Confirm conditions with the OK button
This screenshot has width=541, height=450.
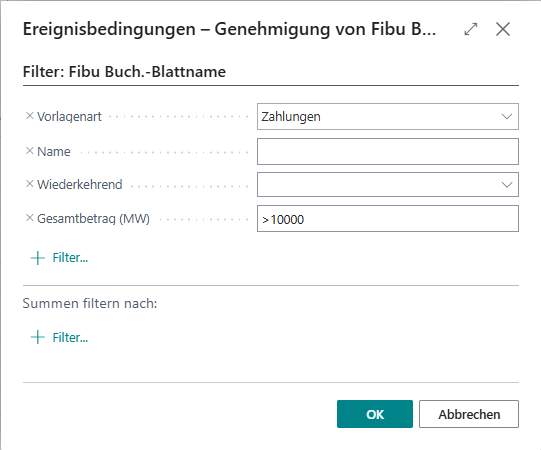pyautogui.click(x=375, y=414)
